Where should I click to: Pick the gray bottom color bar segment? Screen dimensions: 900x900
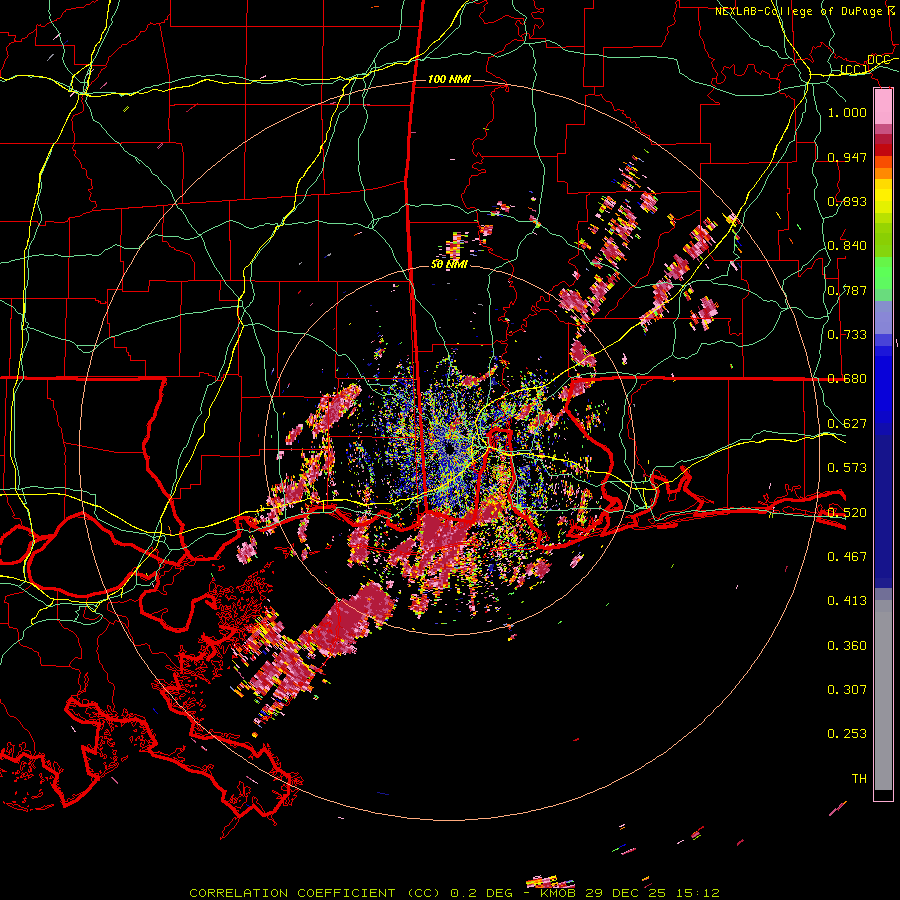click(x=883, y=695)
